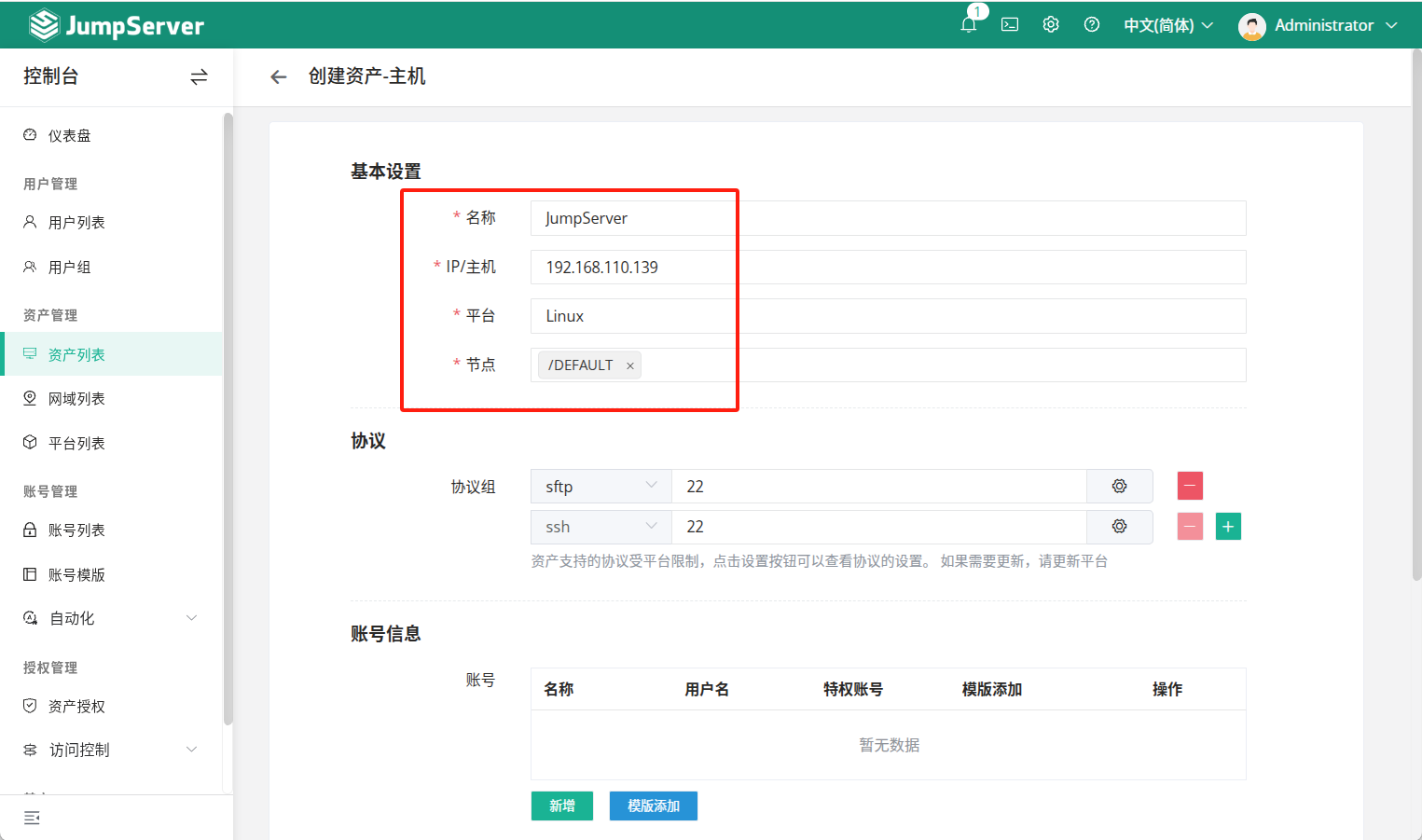Click the 操作 column header
This screenshot has height=840, width=1422.
1167,689
